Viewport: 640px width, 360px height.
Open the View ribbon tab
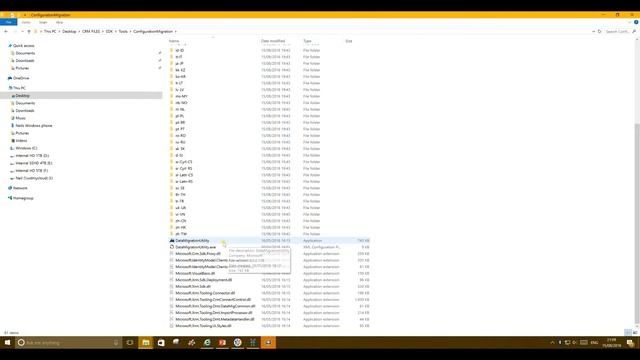point(60,22)
